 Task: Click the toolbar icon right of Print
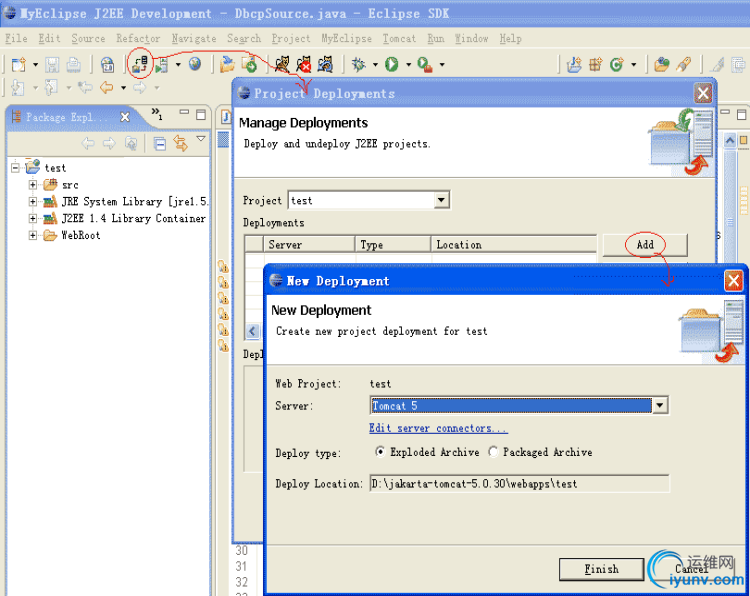(x=107, y=65)
